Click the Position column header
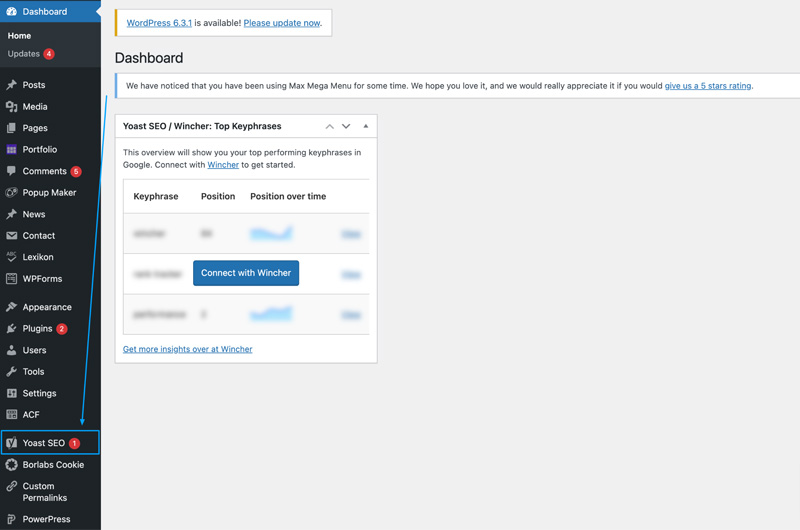The image size is (800, 530). tap(218, 196)
